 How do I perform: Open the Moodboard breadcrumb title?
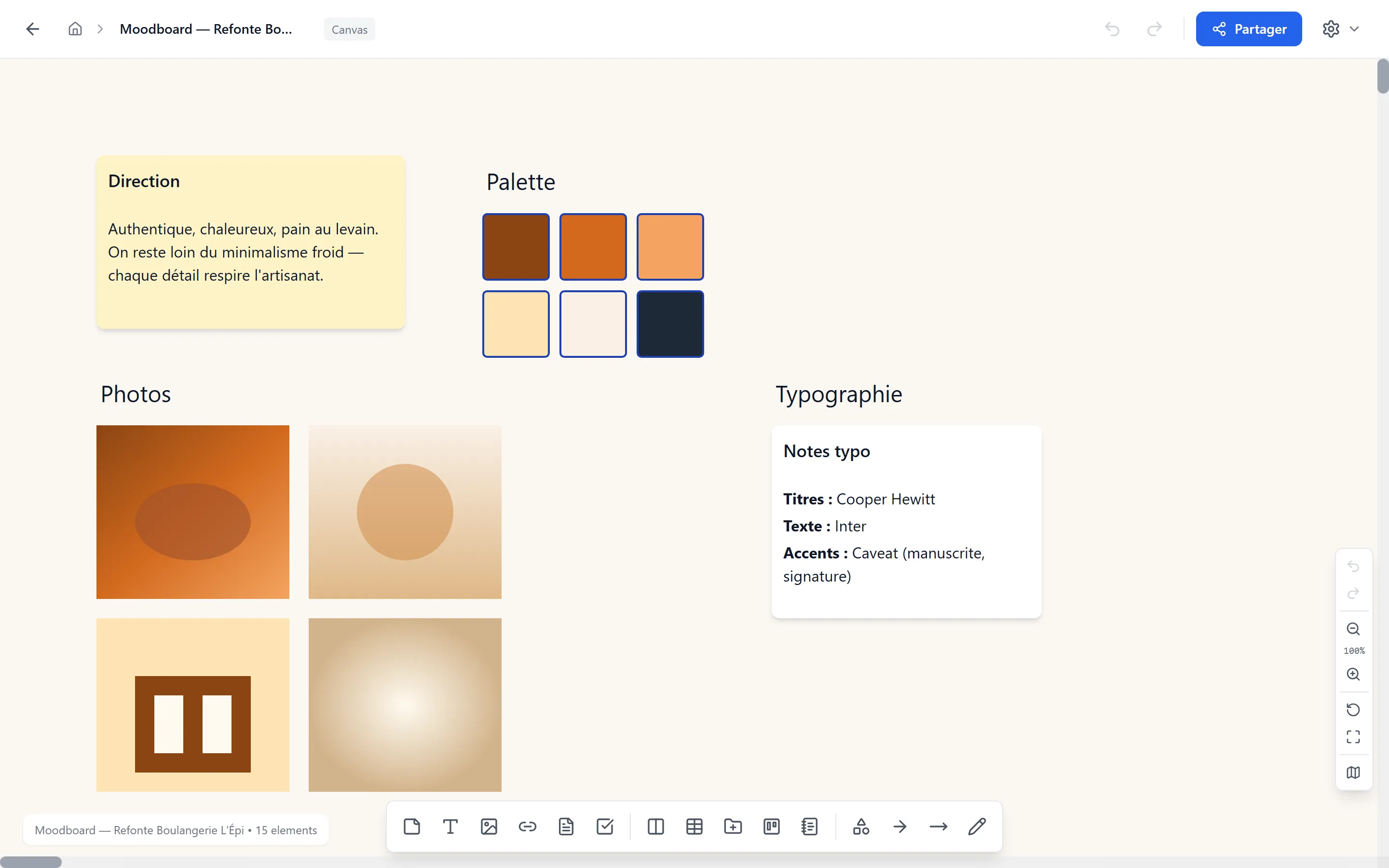206,29
